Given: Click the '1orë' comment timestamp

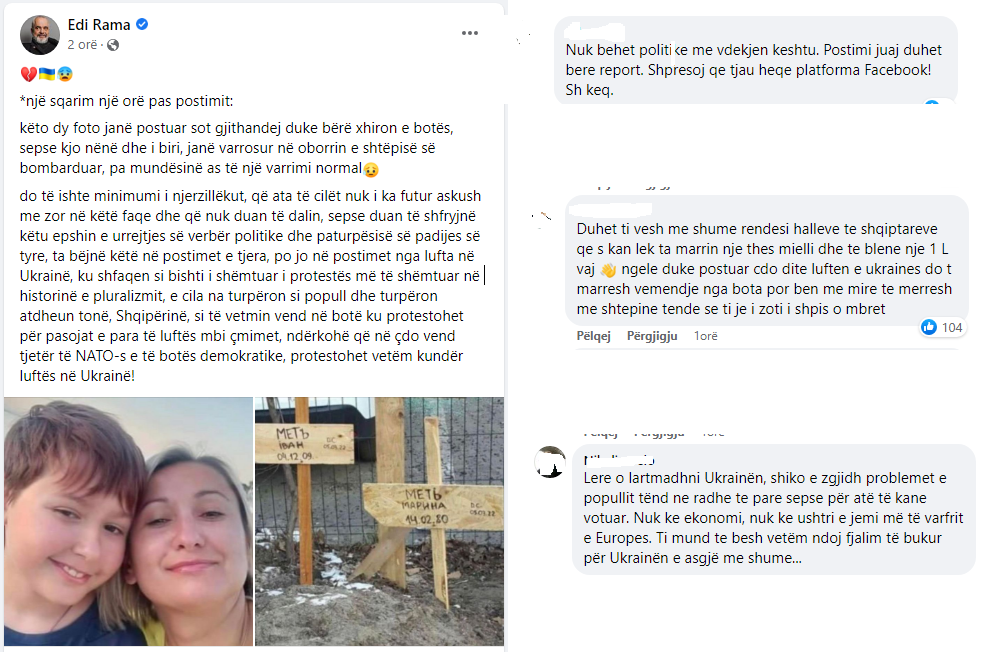Looking at the screenshot, I should click(x=706, y=336).
